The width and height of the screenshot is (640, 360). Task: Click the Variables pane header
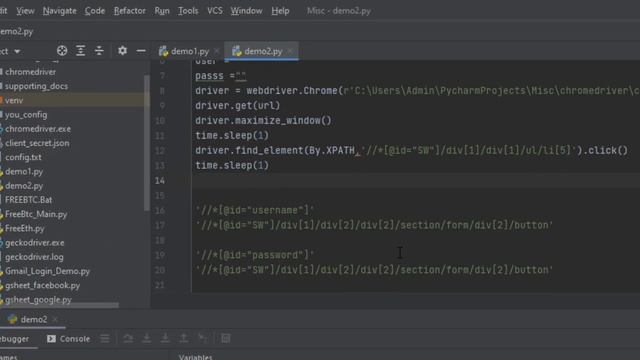(x=196, y=357)
